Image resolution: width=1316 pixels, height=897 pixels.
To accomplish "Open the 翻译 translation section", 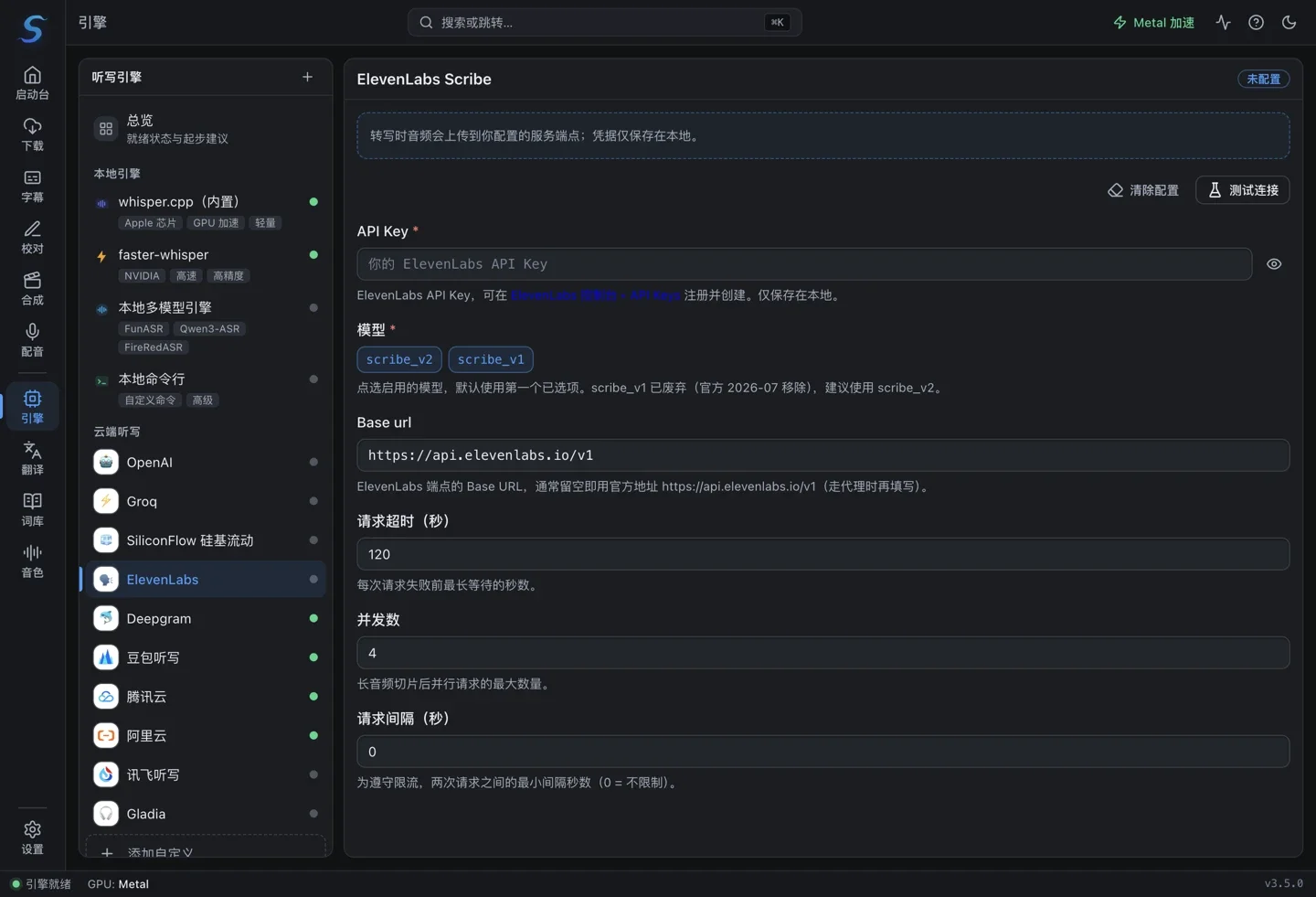I will coord(32,457).
